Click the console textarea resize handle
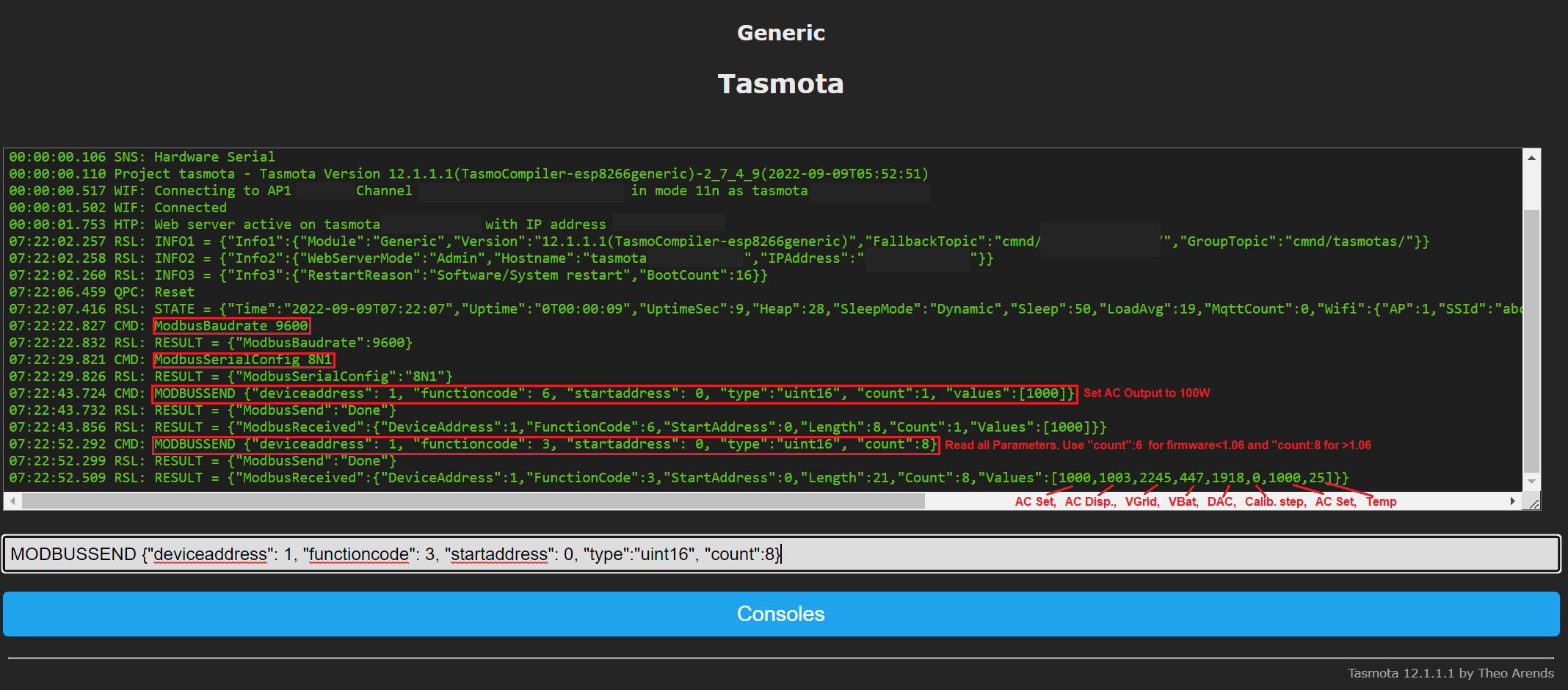The image size is (1568, 690). (1532, 502)
